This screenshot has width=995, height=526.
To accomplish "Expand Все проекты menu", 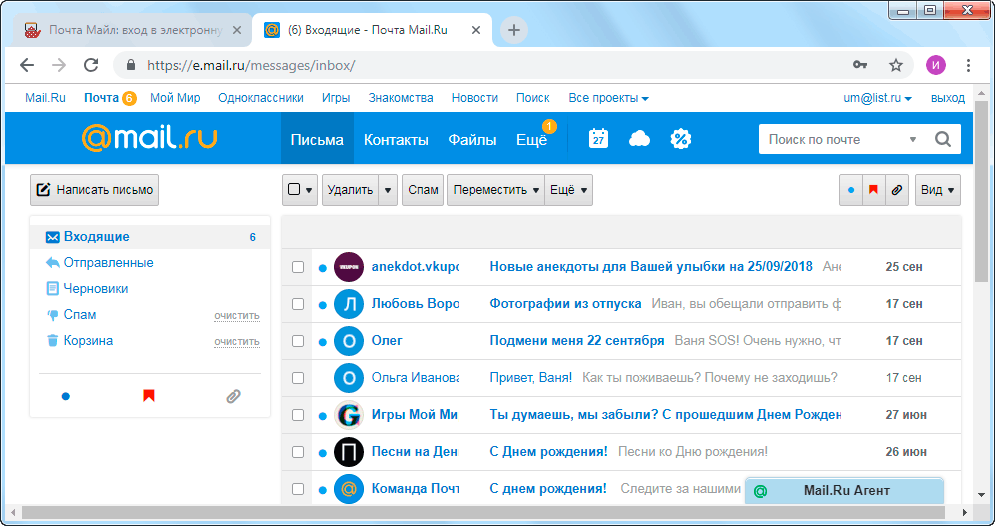I will [x=608, y=98].
